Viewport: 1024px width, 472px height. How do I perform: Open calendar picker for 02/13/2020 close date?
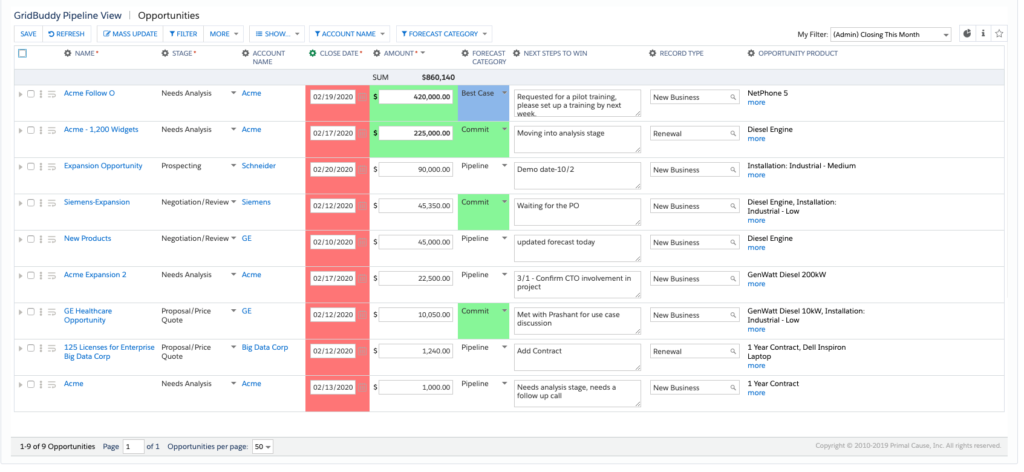coord(362,388)
